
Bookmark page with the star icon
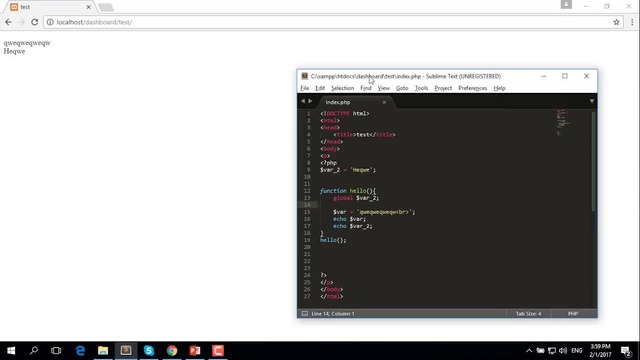[616, 22]
